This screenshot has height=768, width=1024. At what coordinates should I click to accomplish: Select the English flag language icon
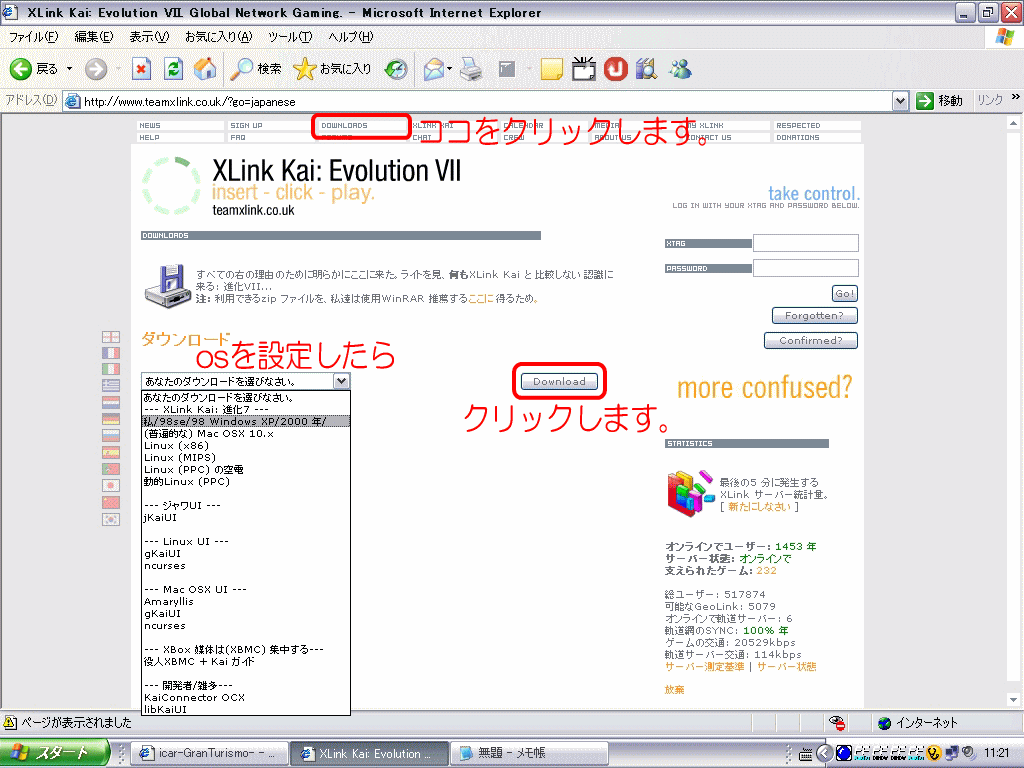[x=111, y=337]
